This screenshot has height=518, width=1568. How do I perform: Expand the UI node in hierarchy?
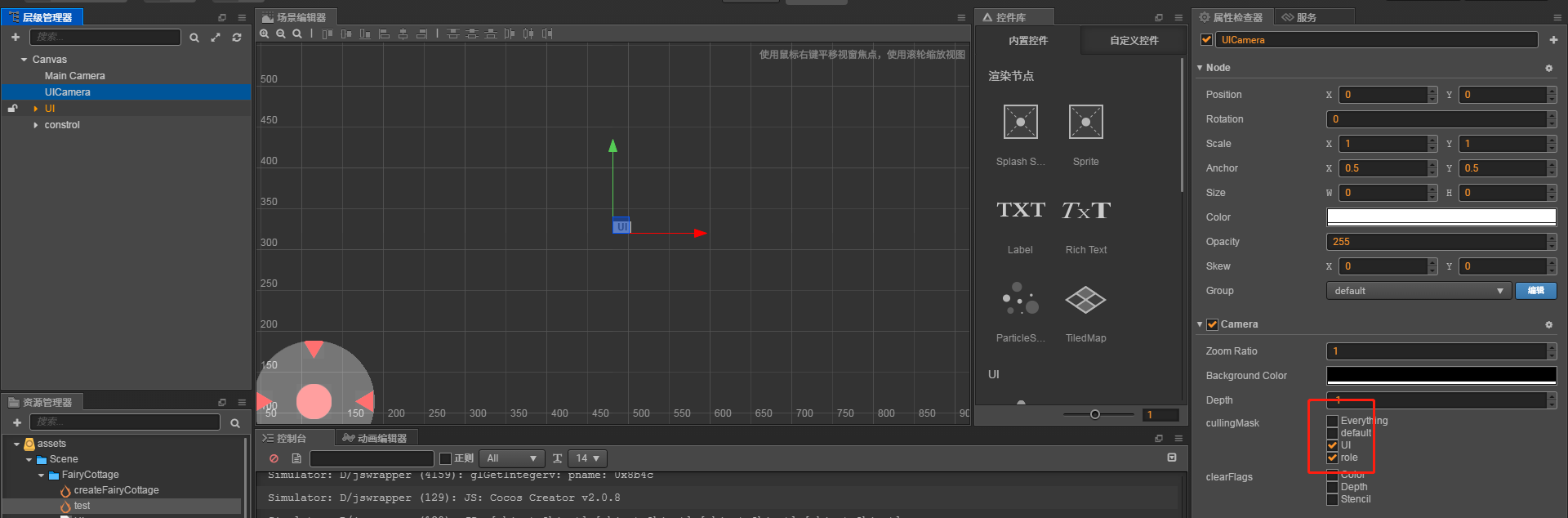tap(35, 109)
